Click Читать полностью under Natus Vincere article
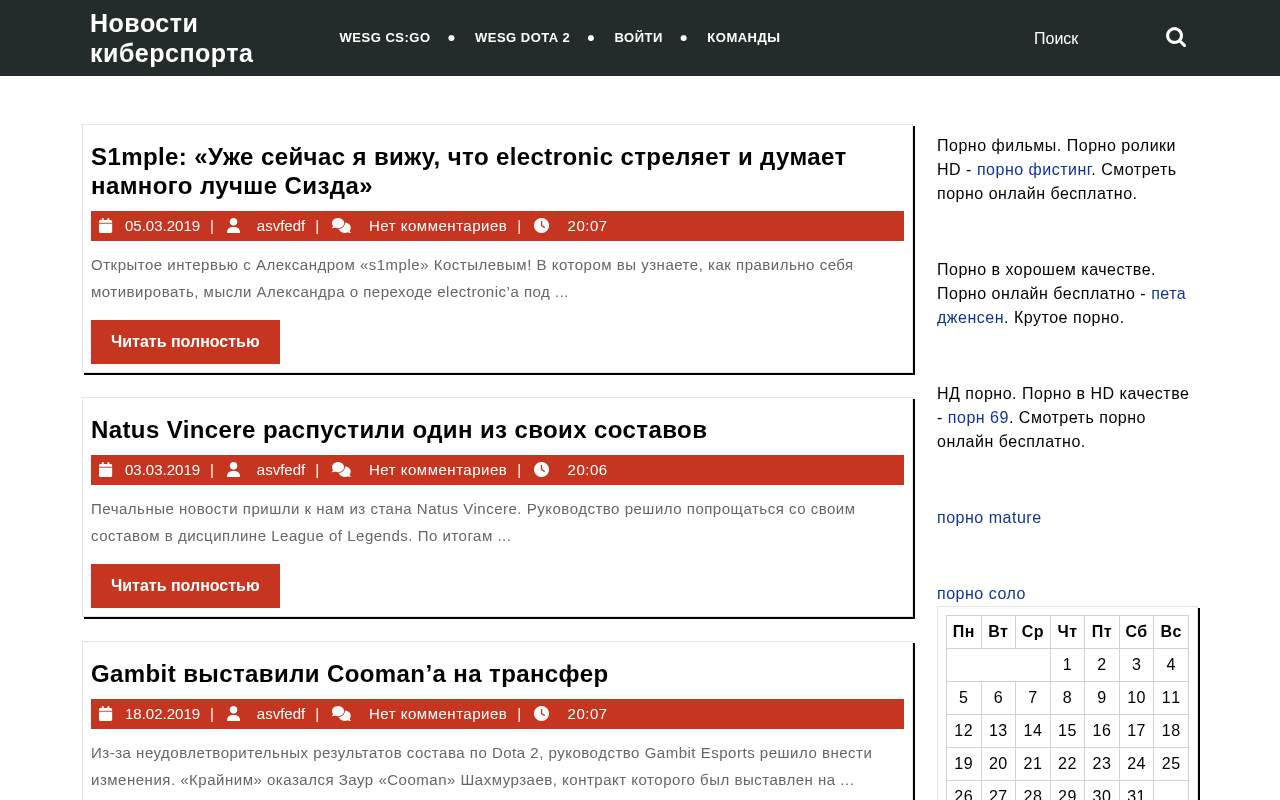The height and width of the screenshot is (800, 1280). [x=185, y=586]
